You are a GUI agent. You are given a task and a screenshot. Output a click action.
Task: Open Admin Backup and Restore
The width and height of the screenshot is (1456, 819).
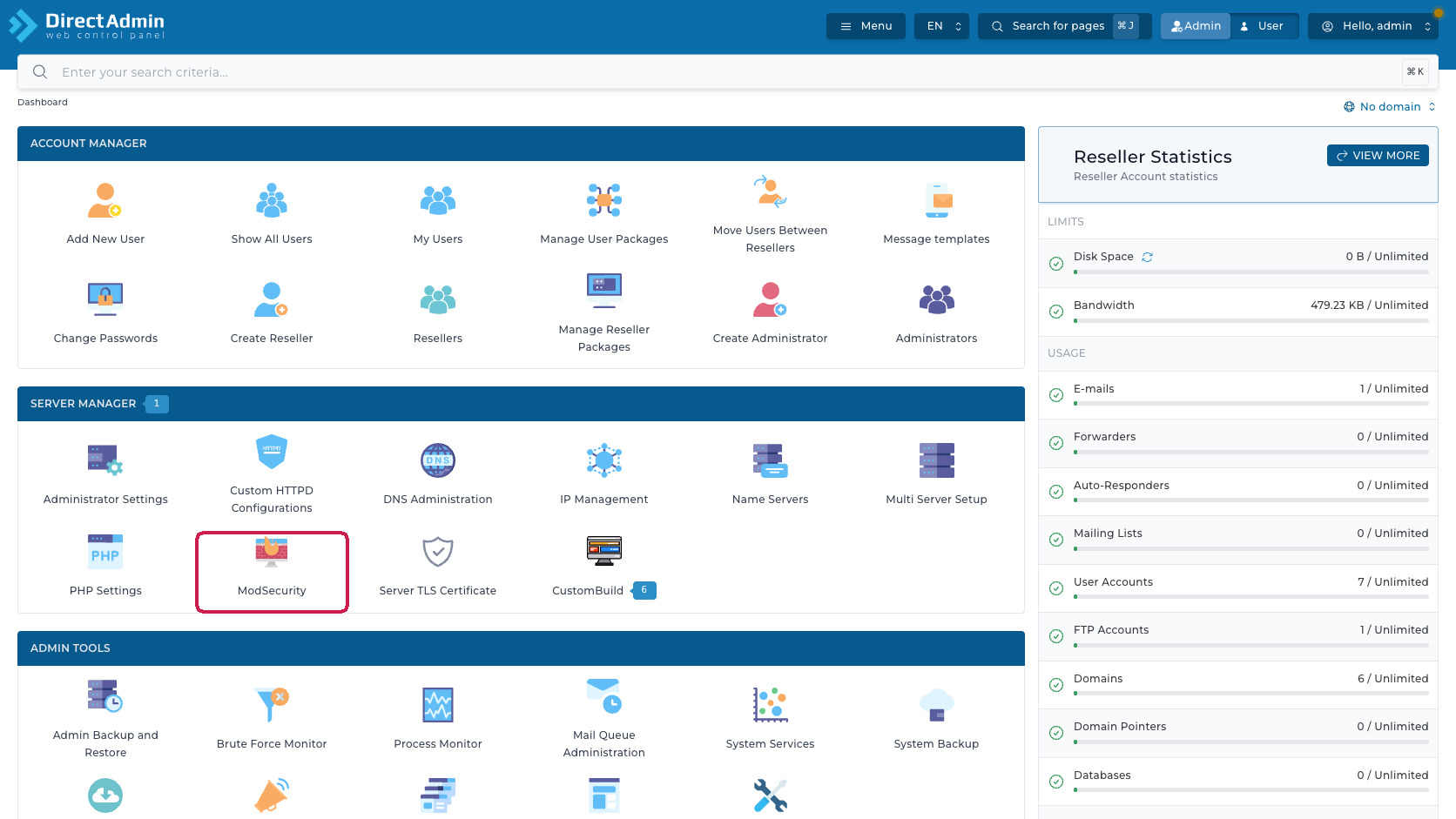point(105,720)
